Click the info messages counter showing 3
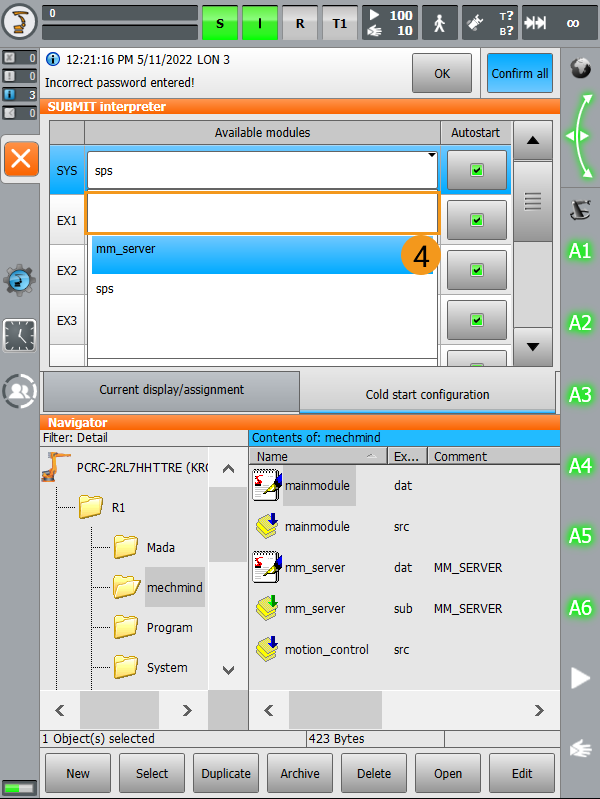 click(19, 94)
